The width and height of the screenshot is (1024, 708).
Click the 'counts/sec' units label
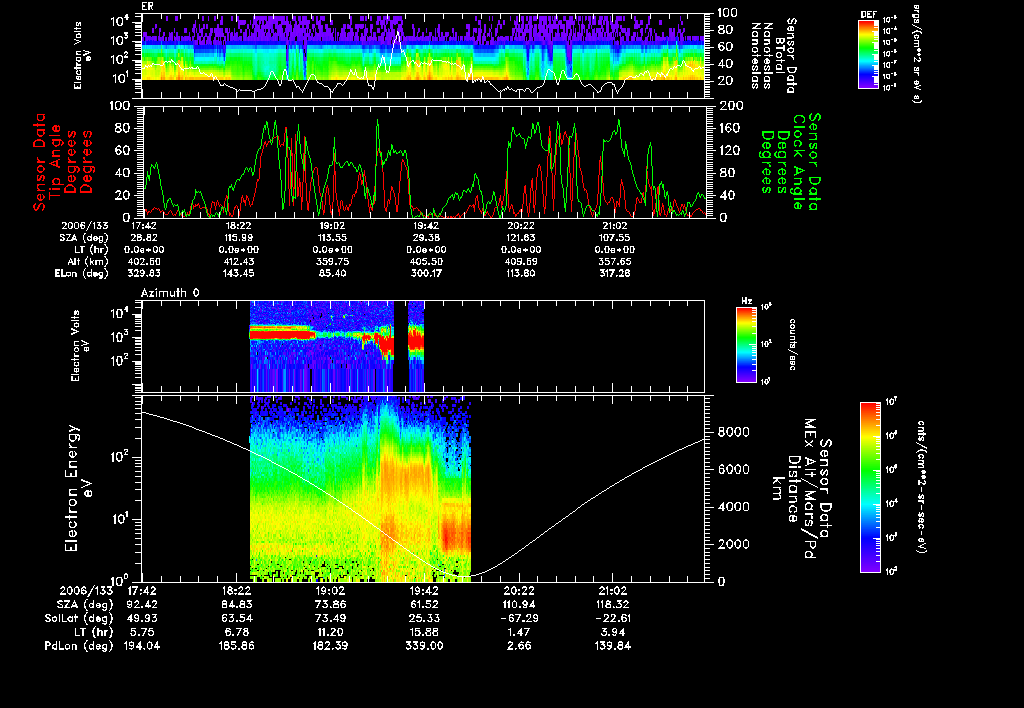tap(793, 345)
